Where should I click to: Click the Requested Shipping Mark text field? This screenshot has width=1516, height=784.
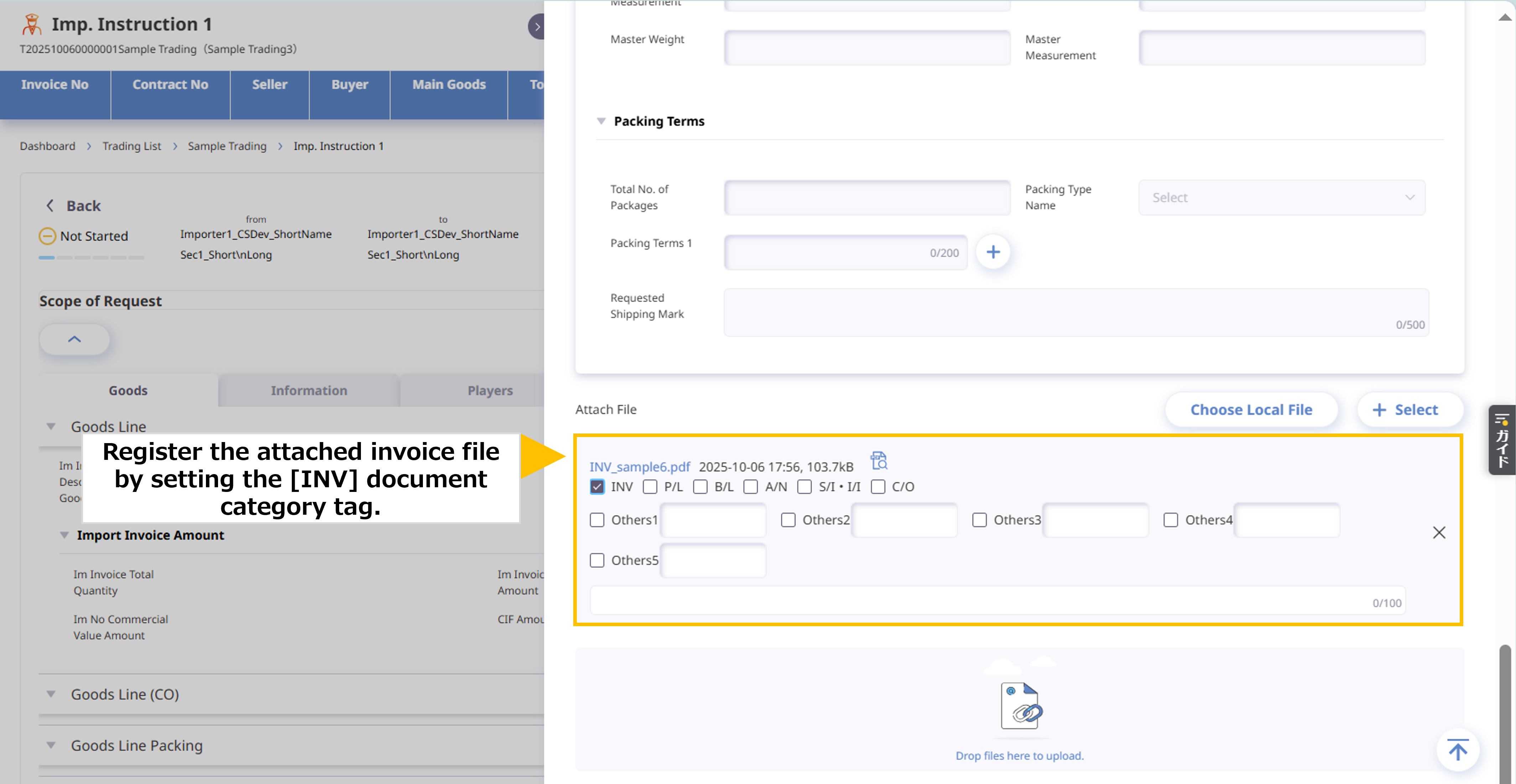click(1076, 312)
